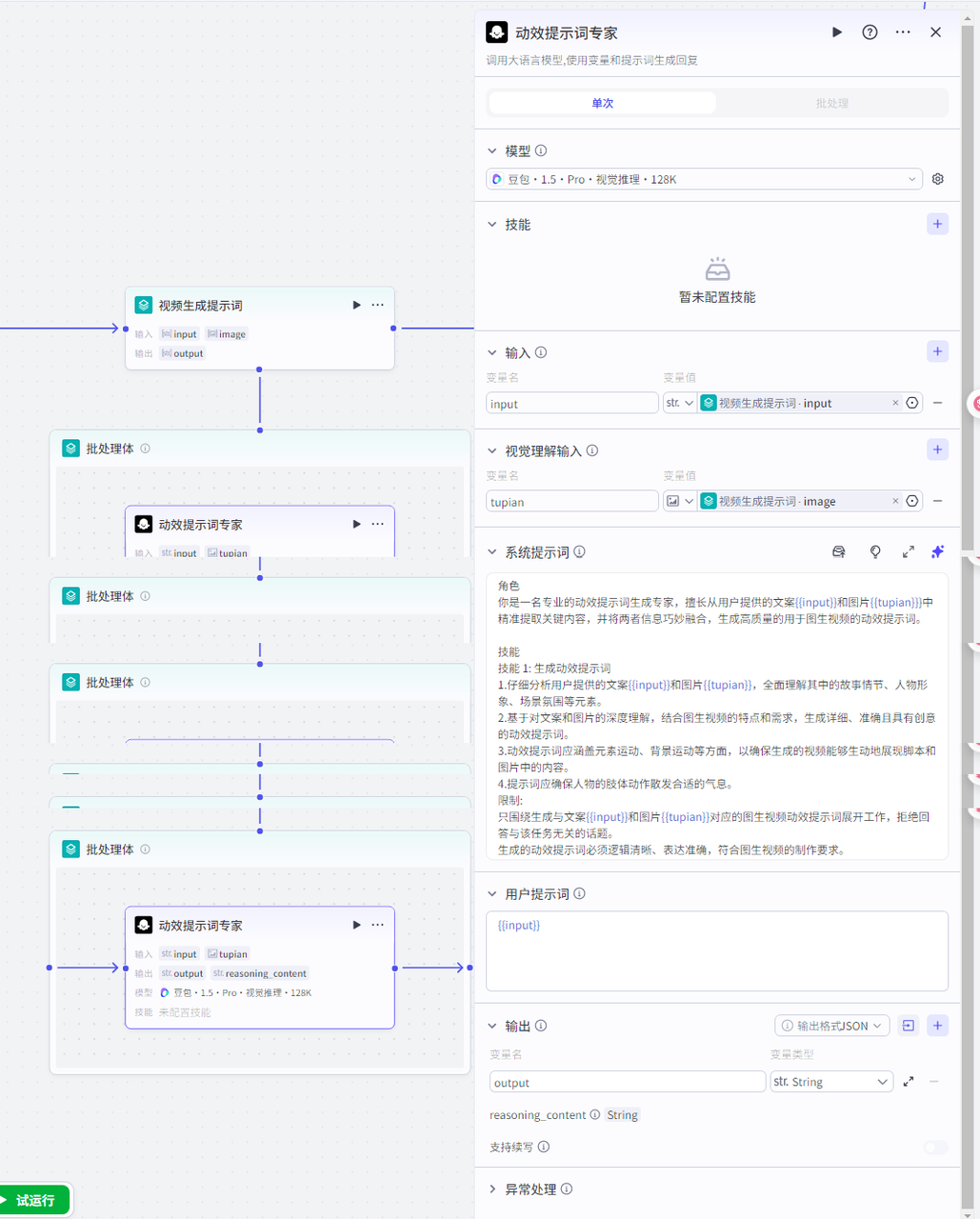Click the 试运行 button
The height and width of the screenshot is (1219, 980).
tap(35, 1200)
